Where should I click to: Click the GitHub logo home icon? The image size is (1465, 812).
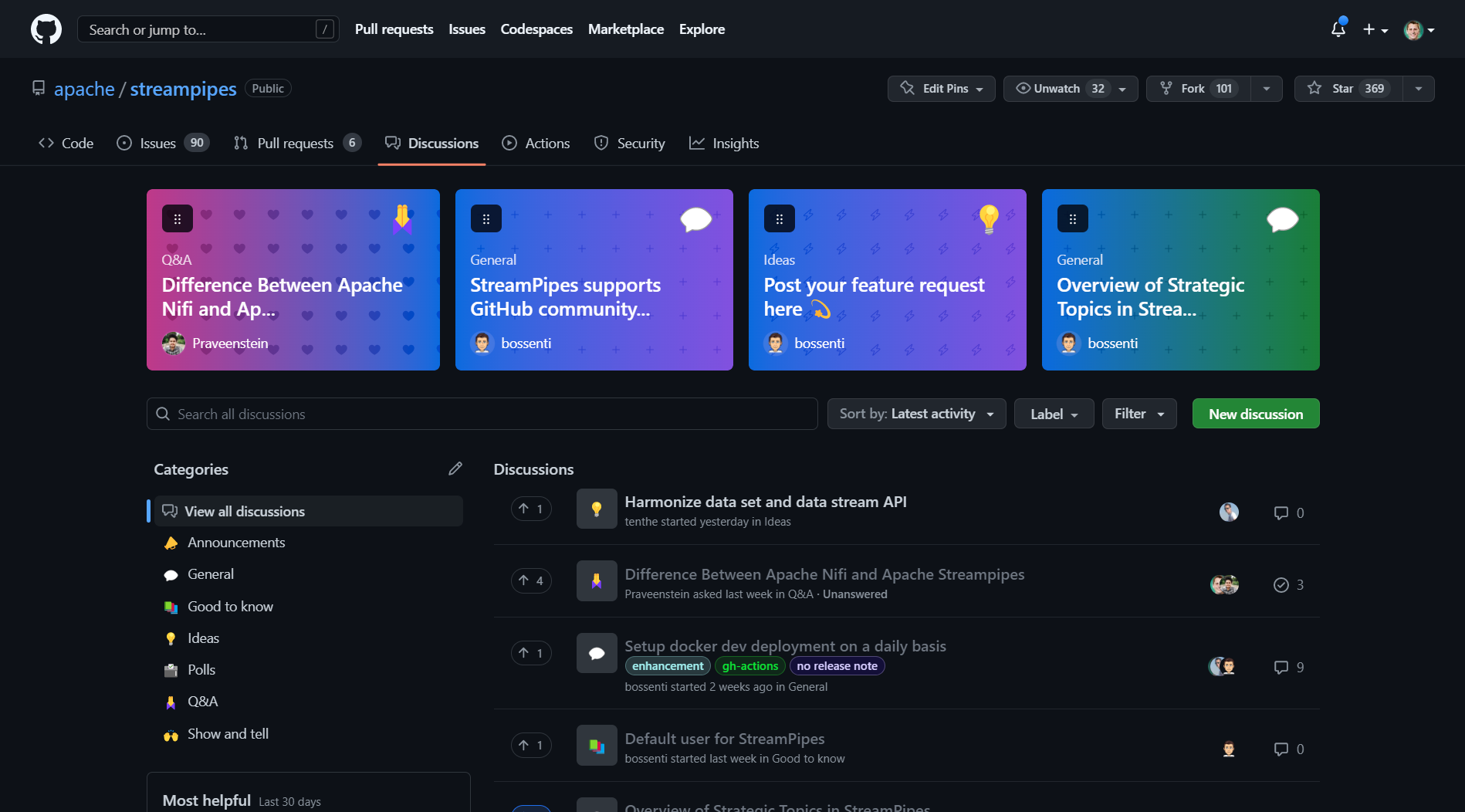[x=46, y=29]
